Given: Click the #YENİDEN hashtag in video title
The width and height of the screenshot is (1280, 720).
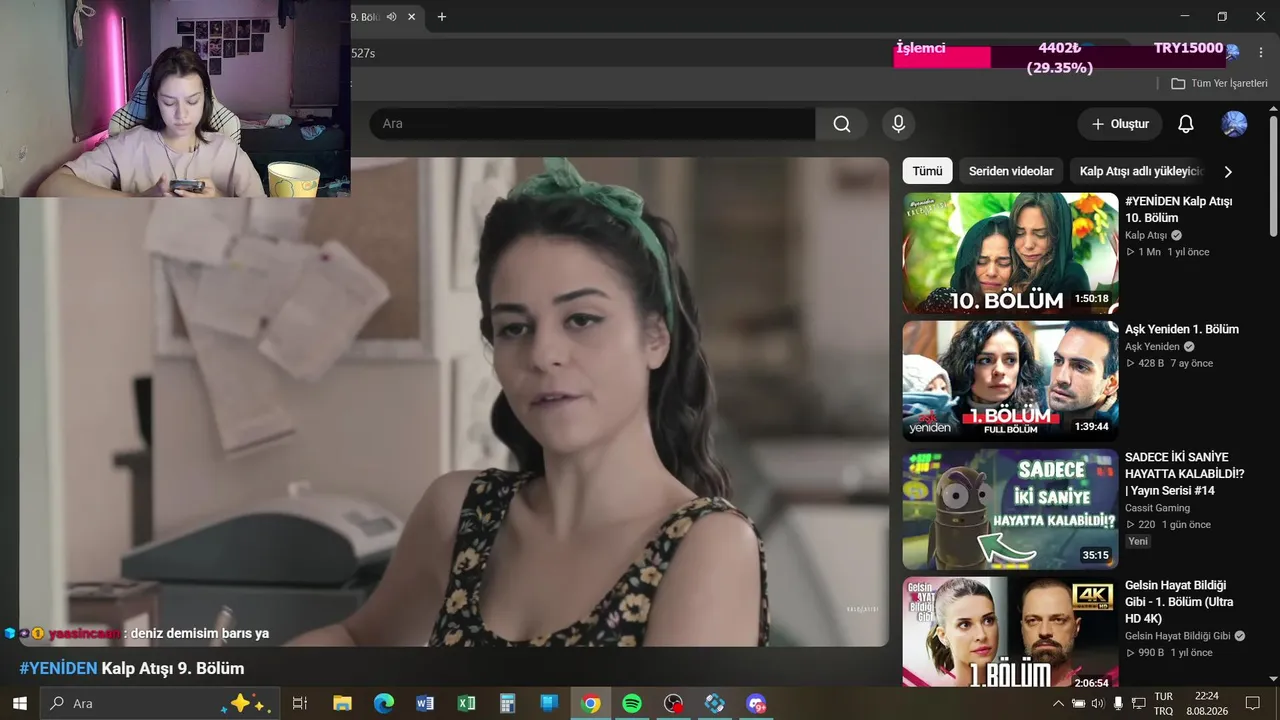Looking at the screenshot, I should (x=58, y=668).
